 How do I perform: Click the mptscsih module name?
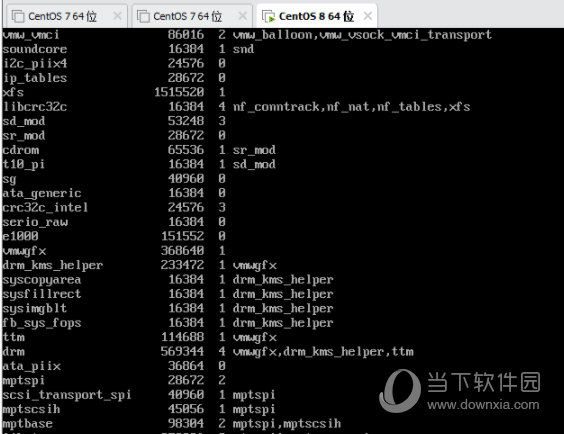click(31, 409)
